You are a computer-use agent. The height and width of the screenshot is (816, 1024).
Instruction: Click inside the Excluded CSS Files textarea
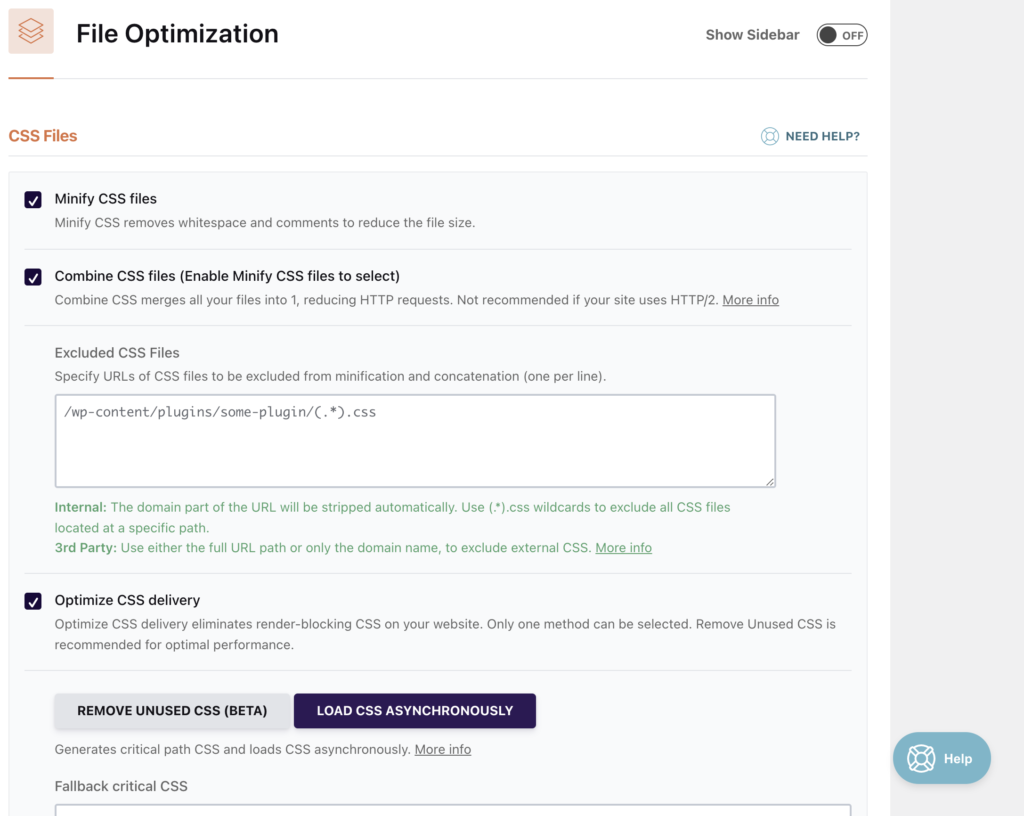tap(415, 441)
